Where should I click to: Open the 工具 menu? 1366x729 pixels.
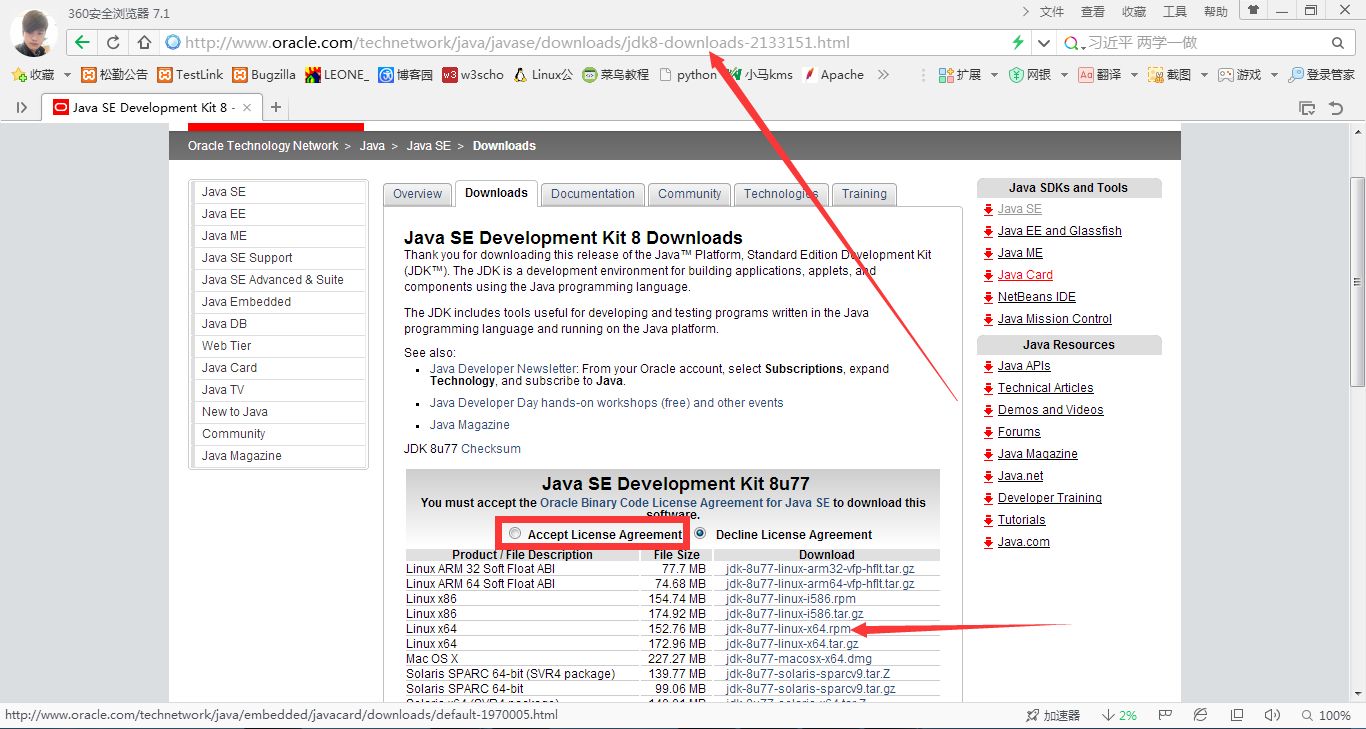1175,12
